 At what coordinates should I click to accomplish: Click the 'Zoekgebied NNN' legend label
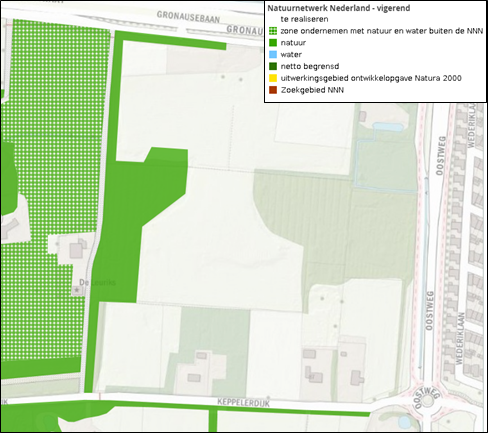[312, 90]
